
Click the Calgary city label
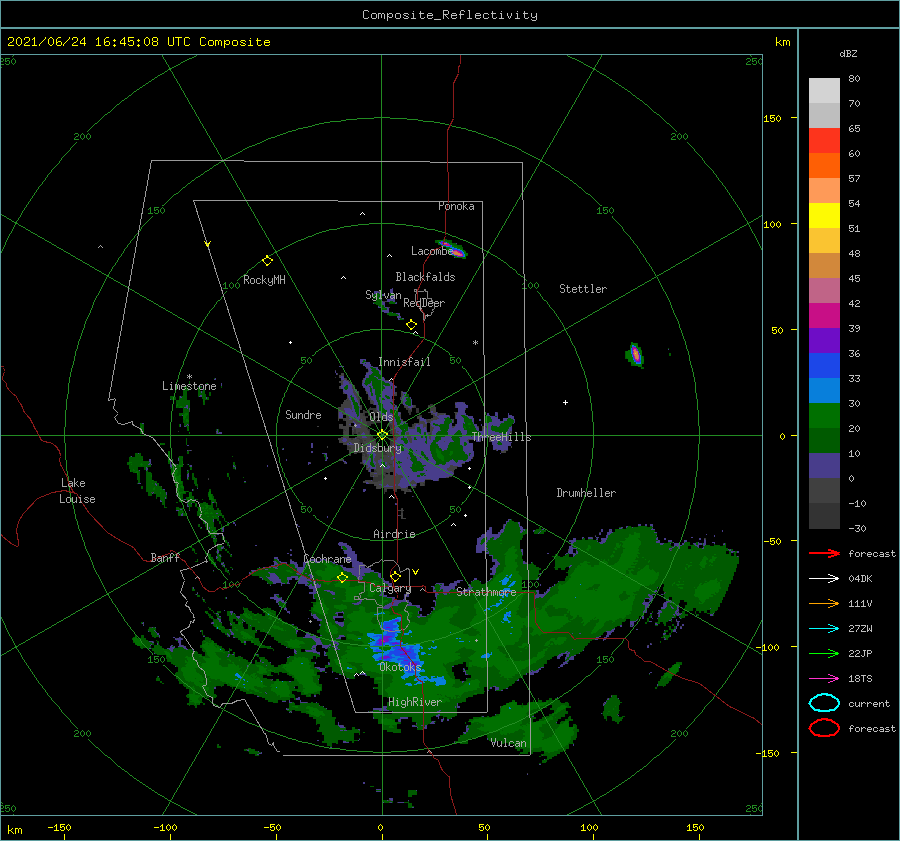point(390,588)
